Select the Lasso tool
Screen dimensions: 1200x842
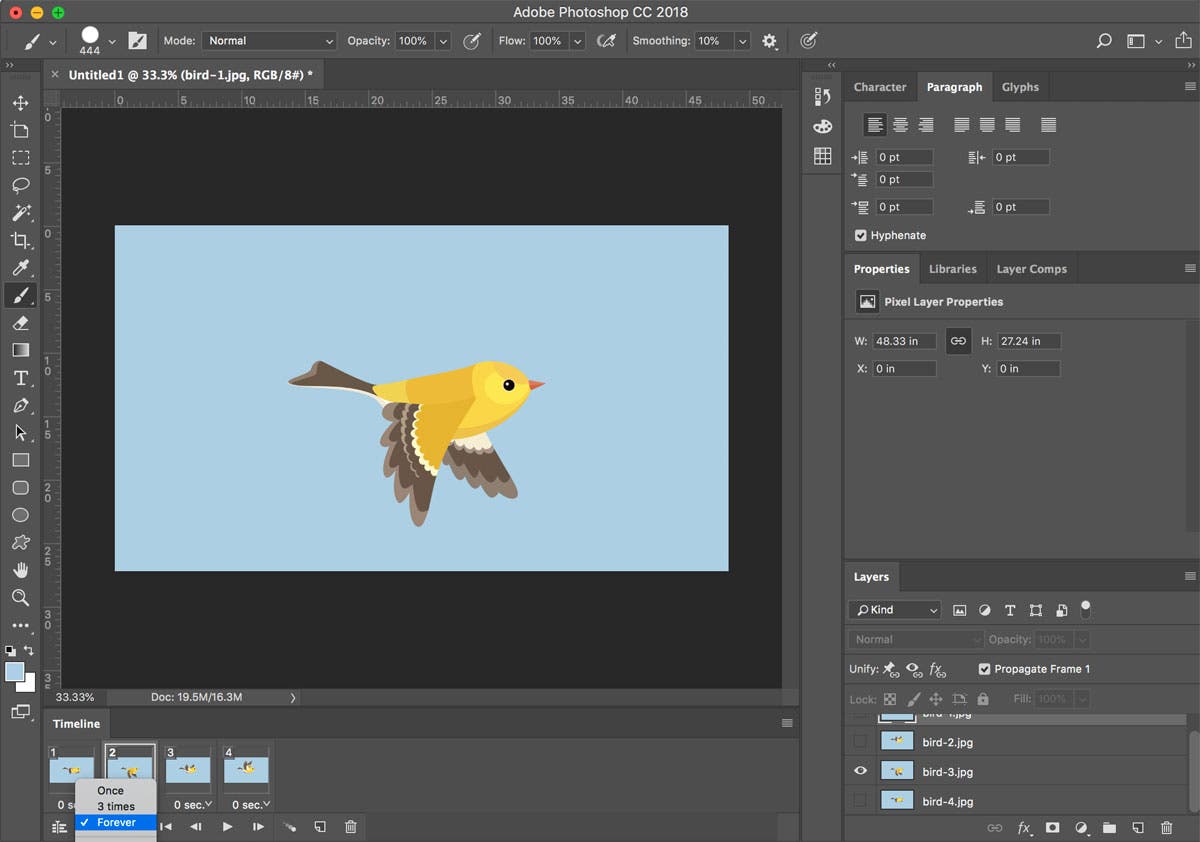point(20,186)
